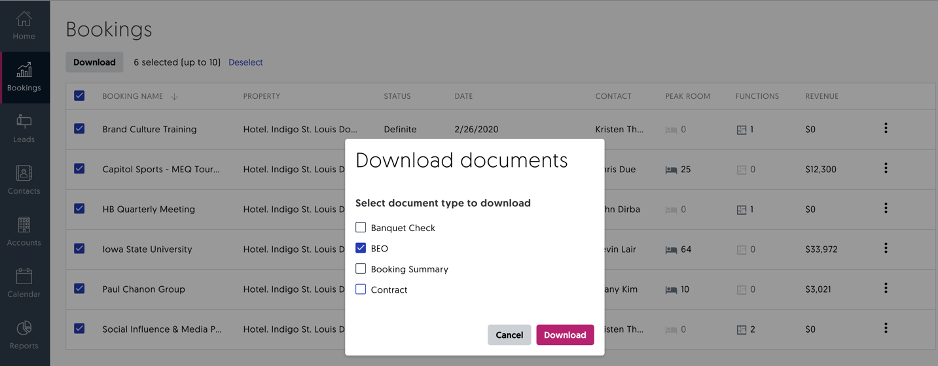Open the Social Influence & Media booking
Screen dimensions: 938x366
162,329
